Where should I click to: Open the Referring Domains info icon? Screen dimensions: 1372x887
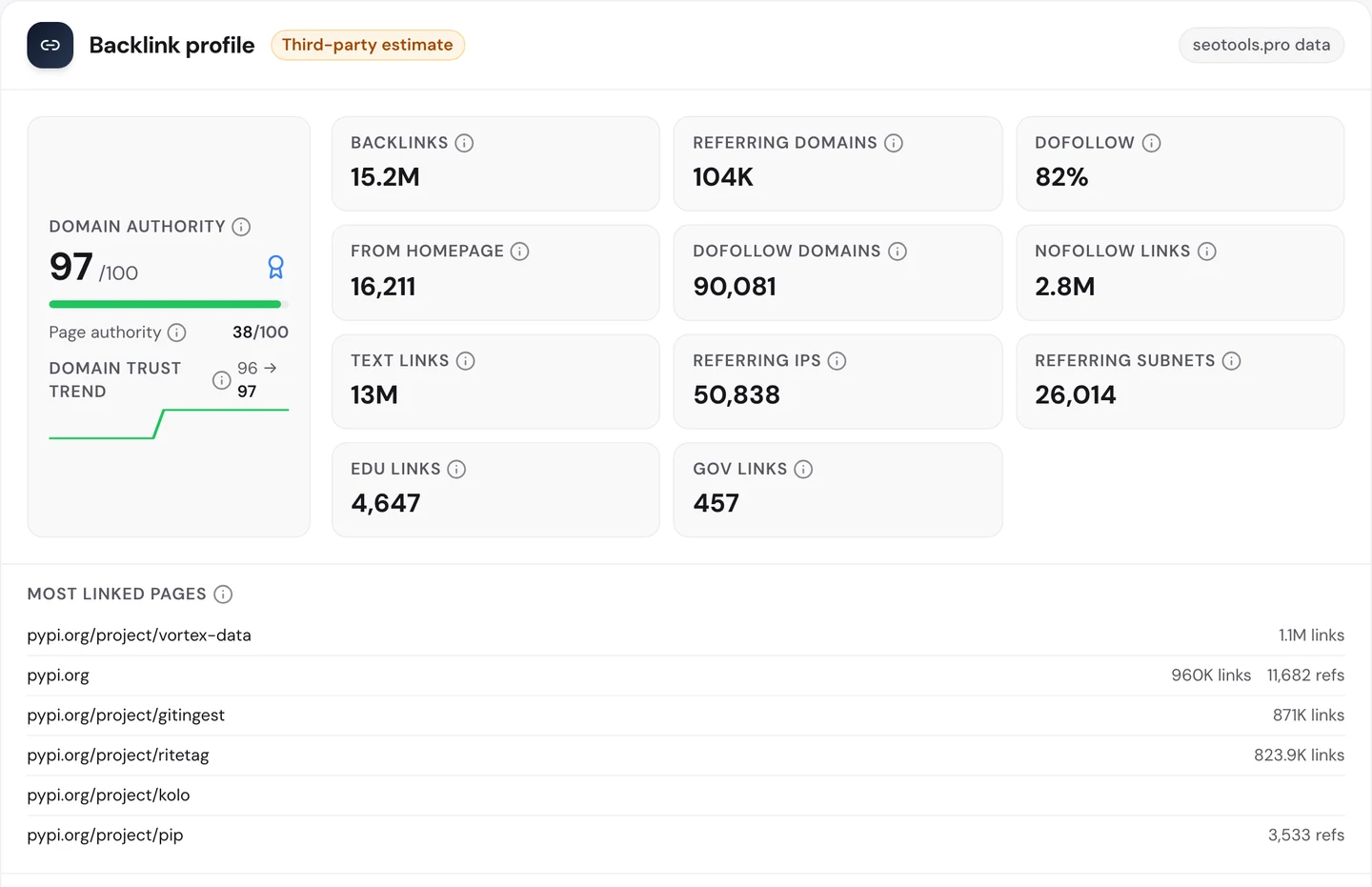click(894, 143)
